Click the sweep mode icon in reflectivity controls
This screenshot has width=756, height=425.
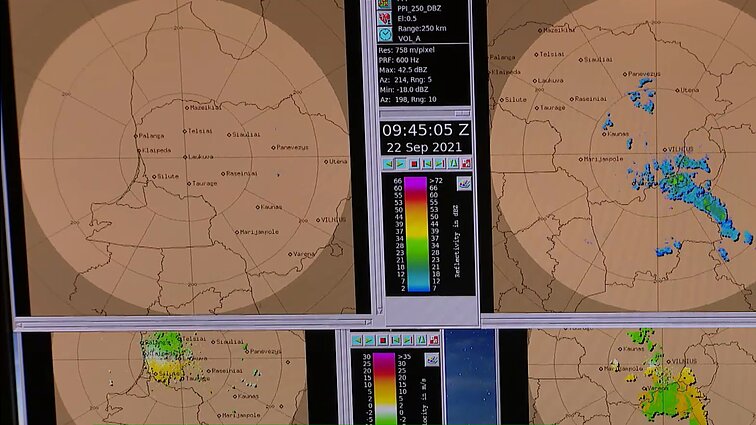[x=453, y=164]
